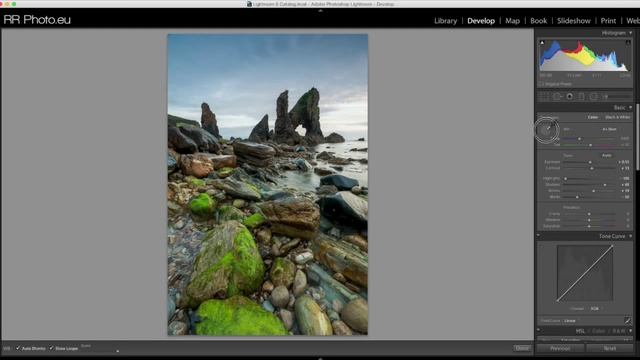Show the hidden top panel arrow
Image resolution: width=640 pixels, height=360 pixels.
point(320,11)
